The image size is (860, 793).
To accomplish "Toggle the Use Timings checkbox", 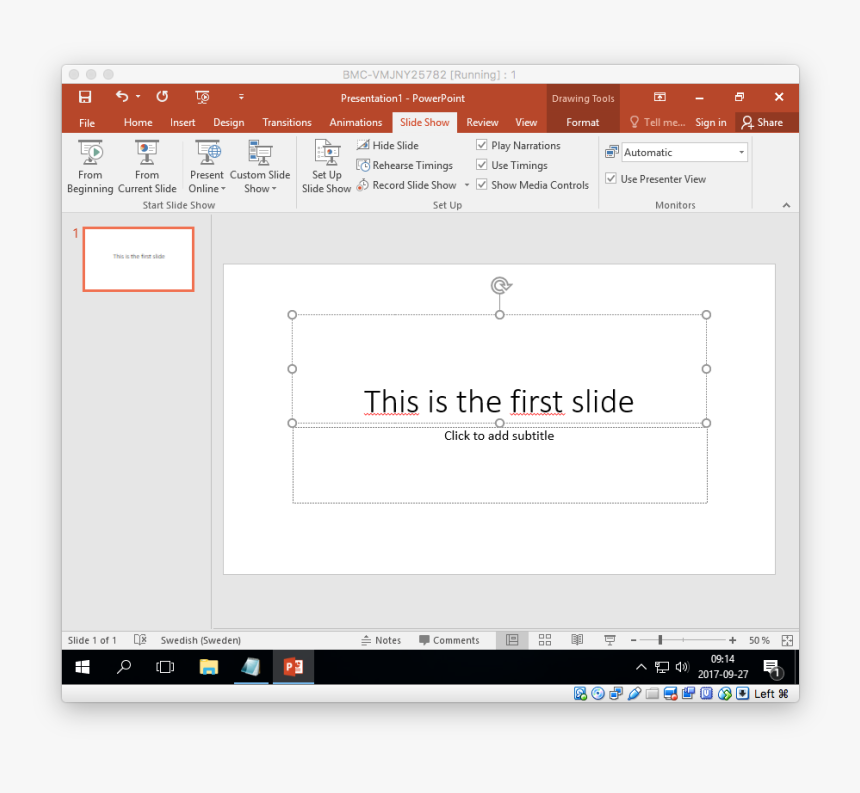I will pos(482,166).
